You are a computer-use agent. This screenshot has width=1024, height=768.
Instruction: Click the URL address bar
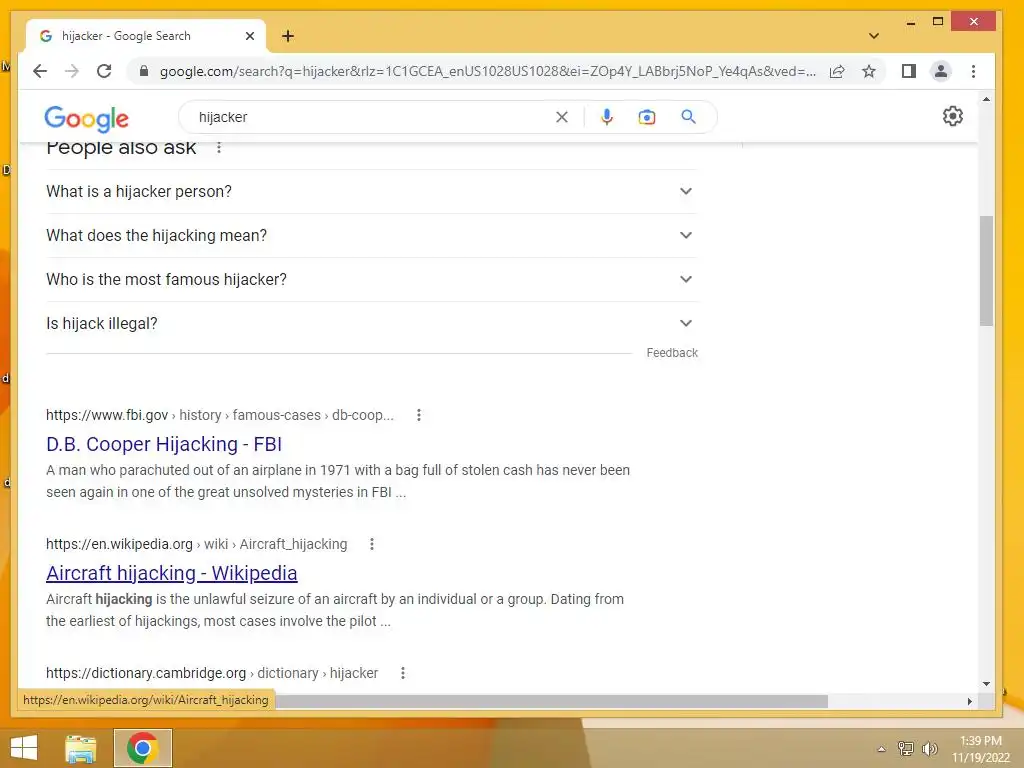click(x=487, y=71)
